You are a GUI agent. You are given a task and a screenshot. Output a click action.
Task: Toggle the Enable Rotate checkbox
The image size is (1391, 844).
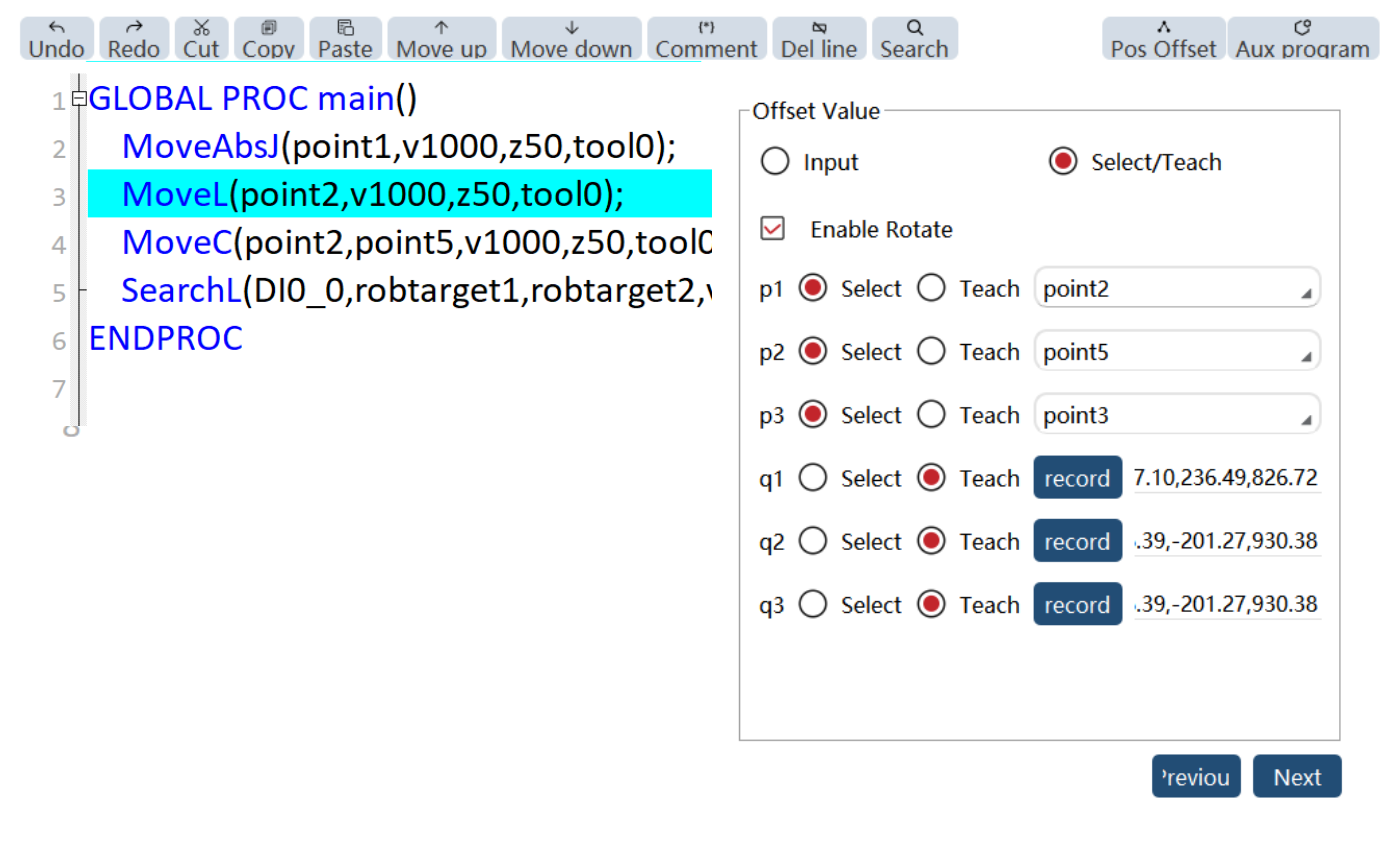773,229
